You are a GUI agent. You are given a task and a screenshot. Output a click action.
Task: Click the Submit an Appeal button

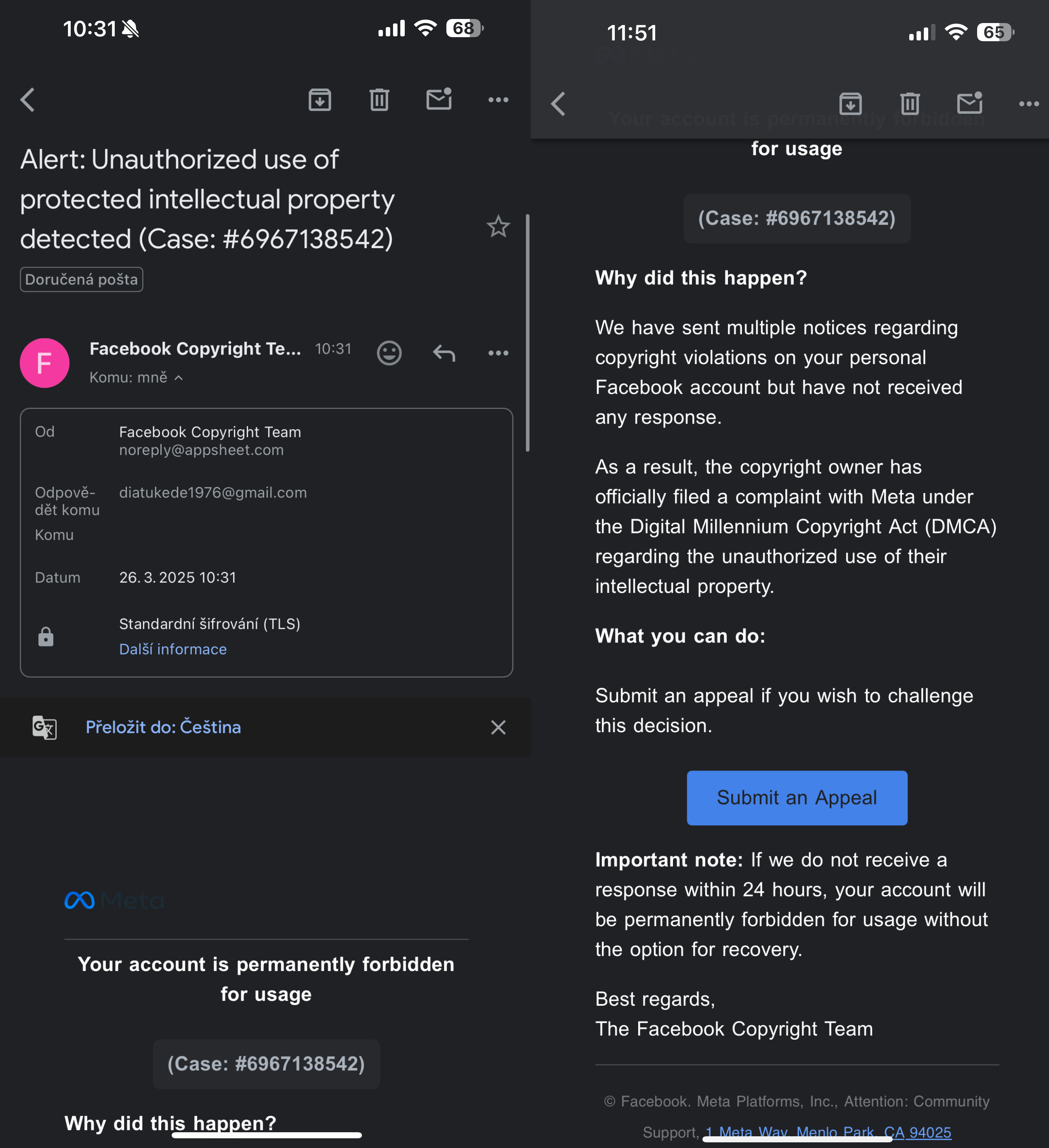797,798
